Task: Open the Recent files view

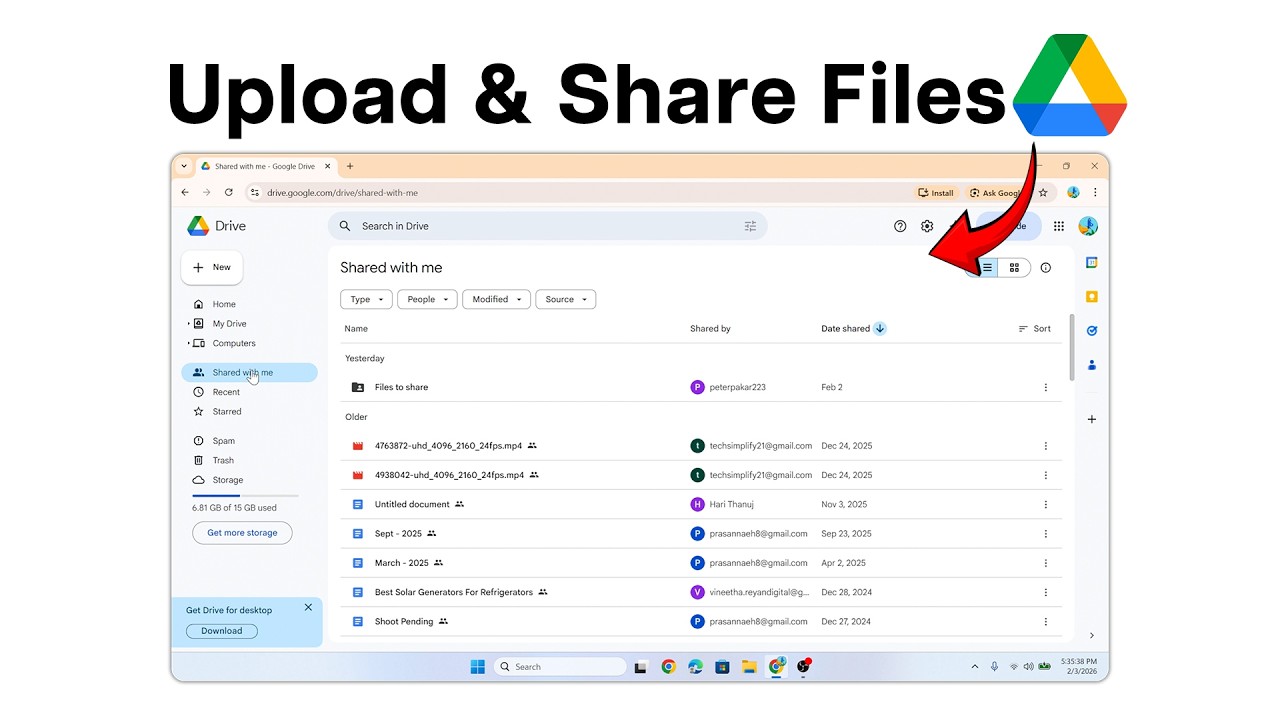Action: (x=226, y=392)
